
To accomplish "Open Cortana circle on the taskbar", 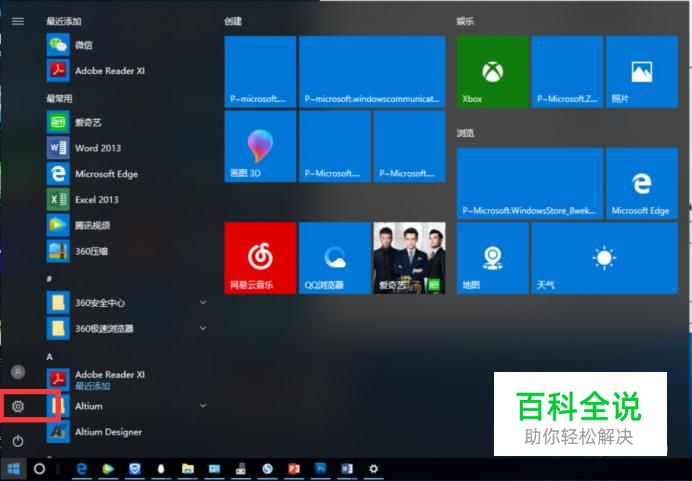I will 39,469.
